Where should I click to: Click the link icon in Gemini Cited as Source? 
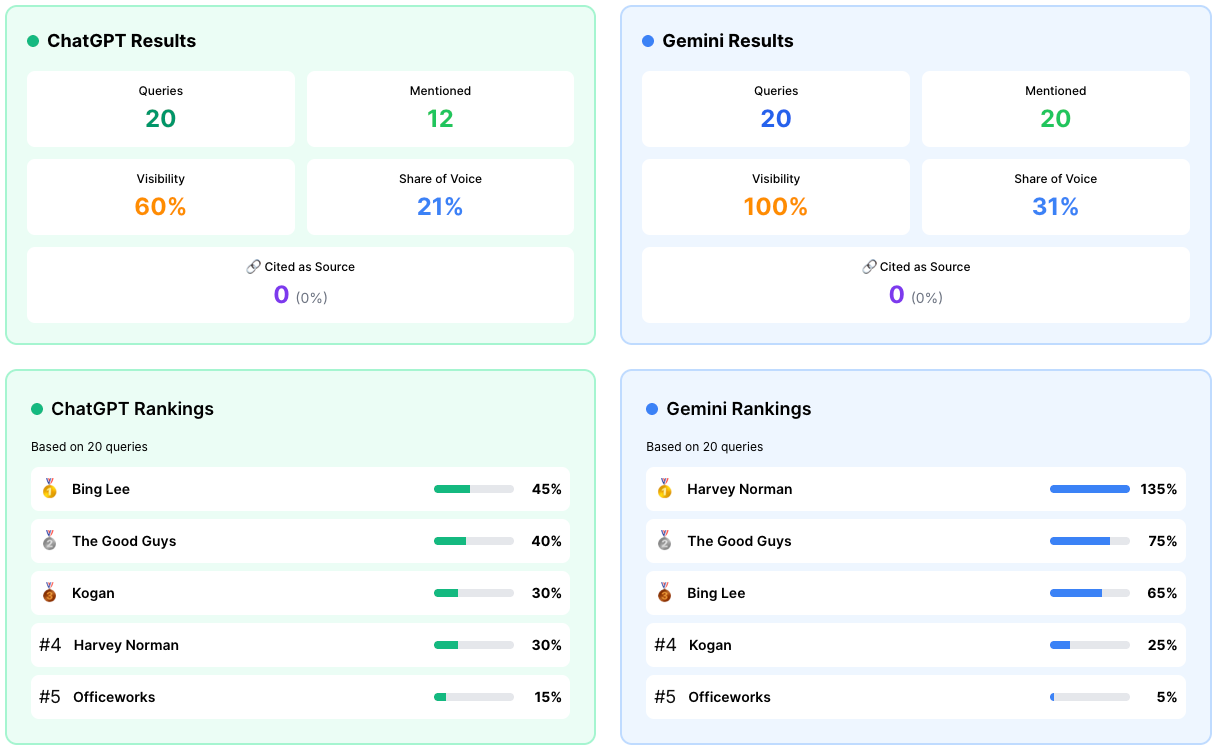pos(869,267)
